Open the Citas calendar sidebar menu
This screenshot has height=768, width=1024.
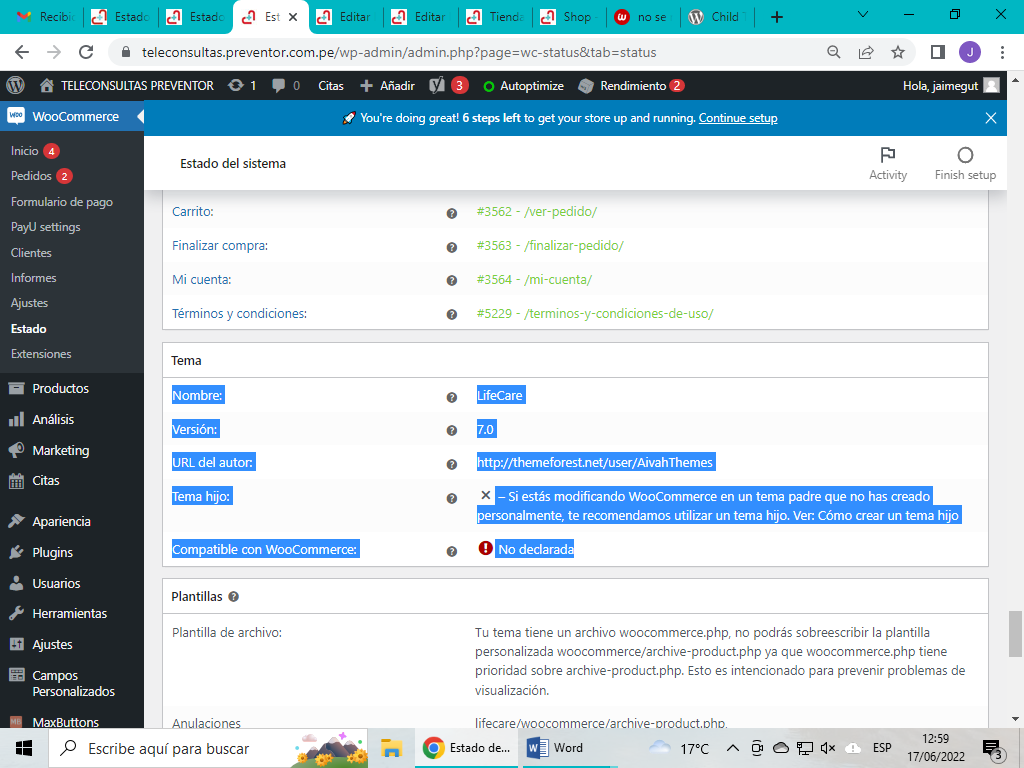pos(46,481)
